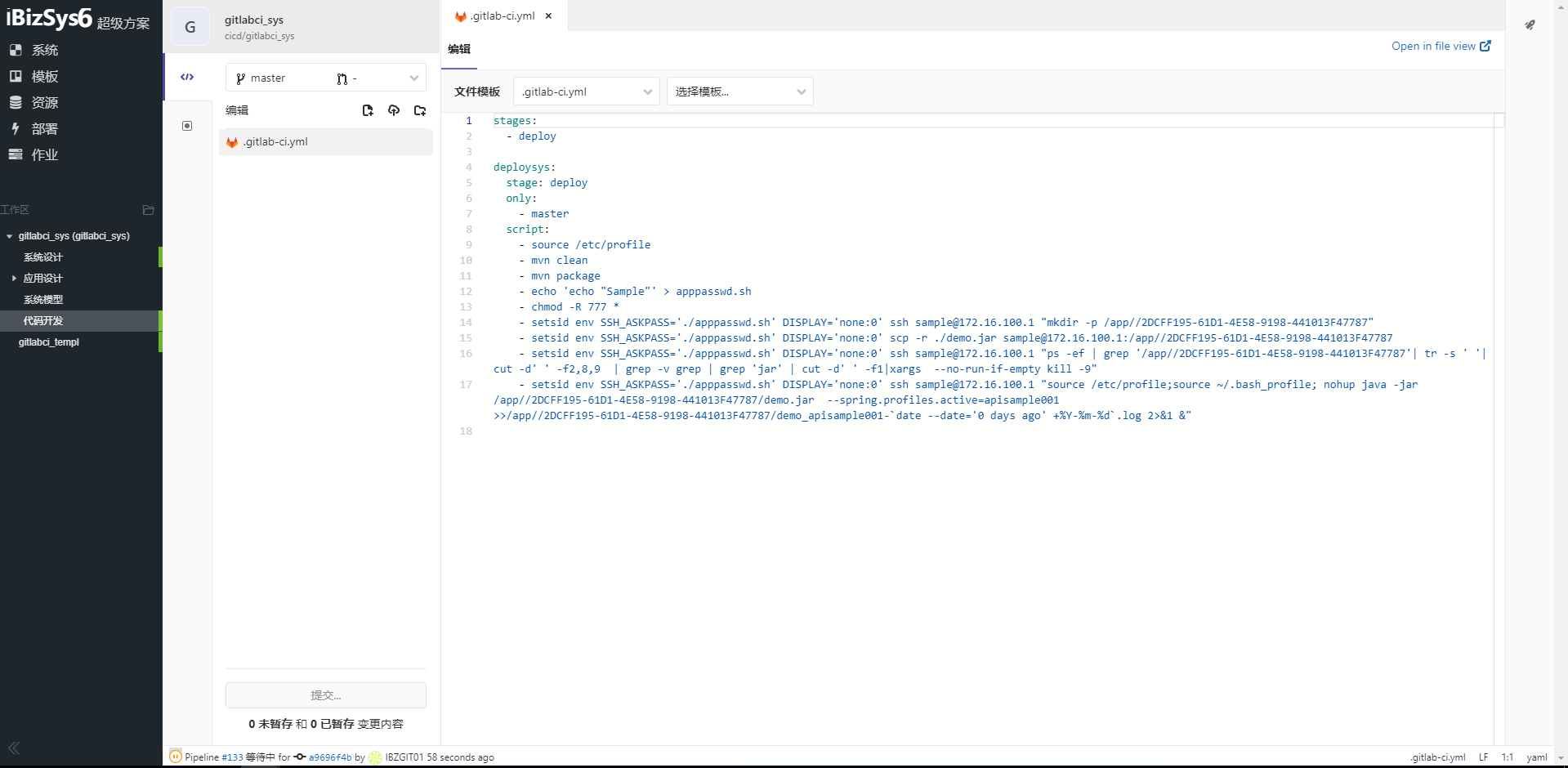This screenshot has width=1568, height=768.
Task: Click the editor minimap scroll area
Action: tap(1499, 429)
